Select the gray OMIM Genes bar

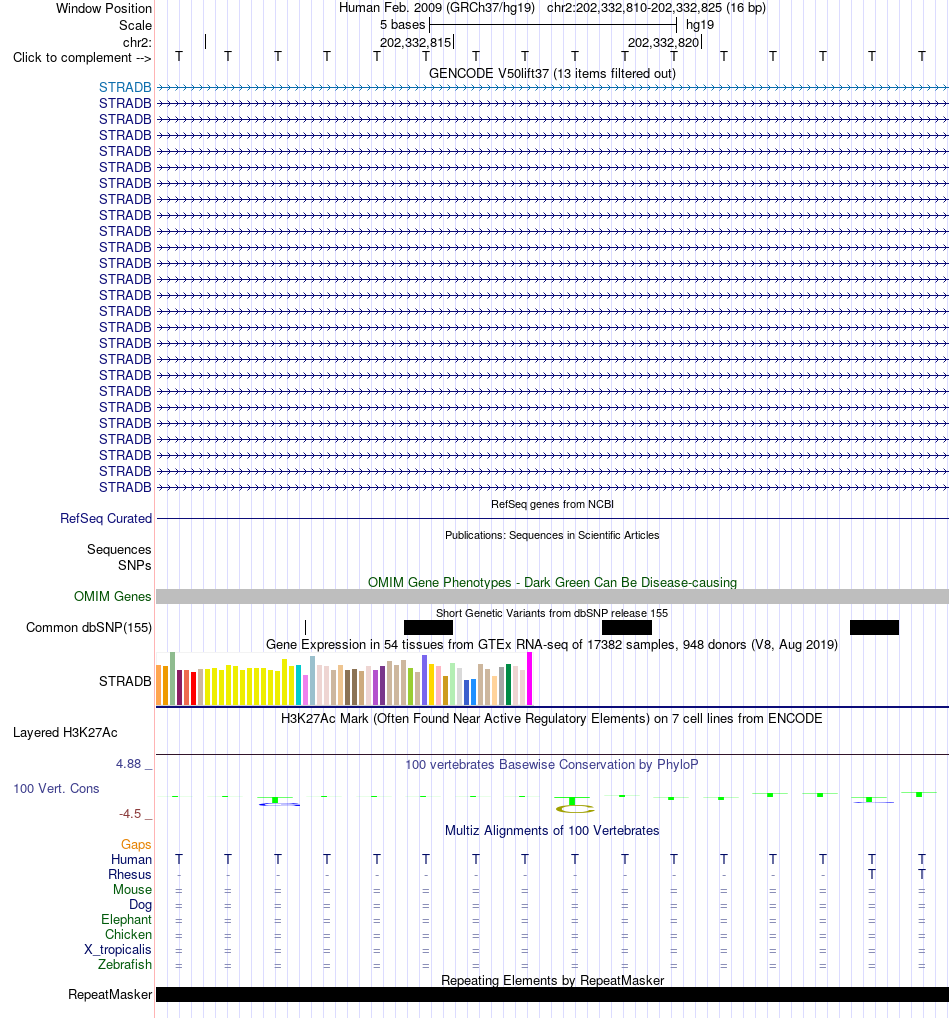pos(553,597)
